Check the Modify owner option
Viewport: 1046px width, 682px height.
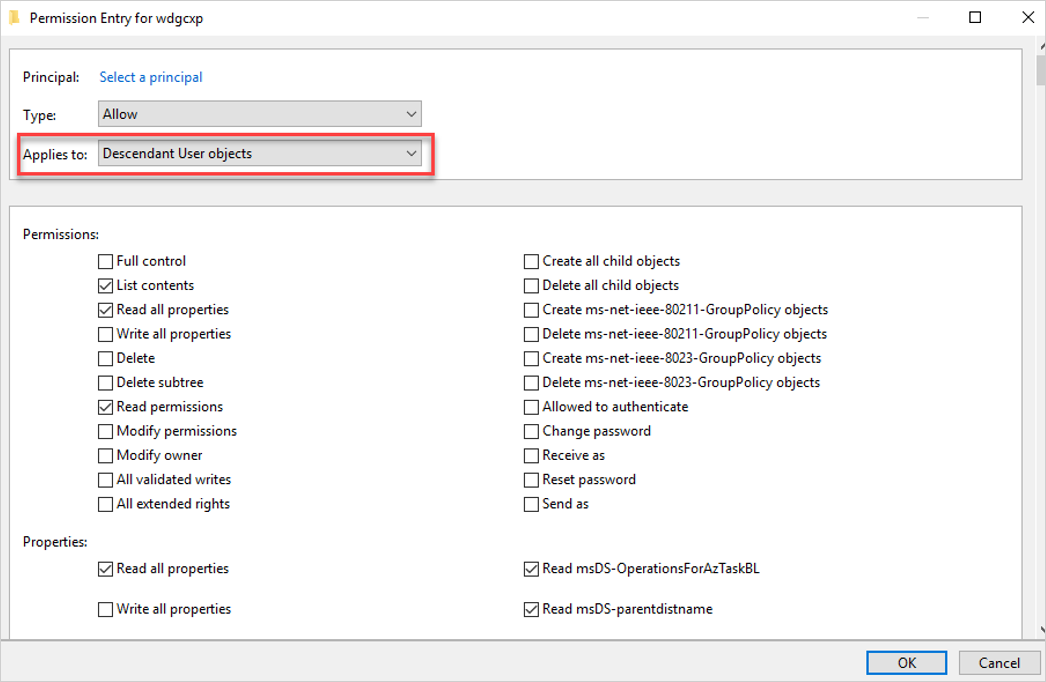105,455
